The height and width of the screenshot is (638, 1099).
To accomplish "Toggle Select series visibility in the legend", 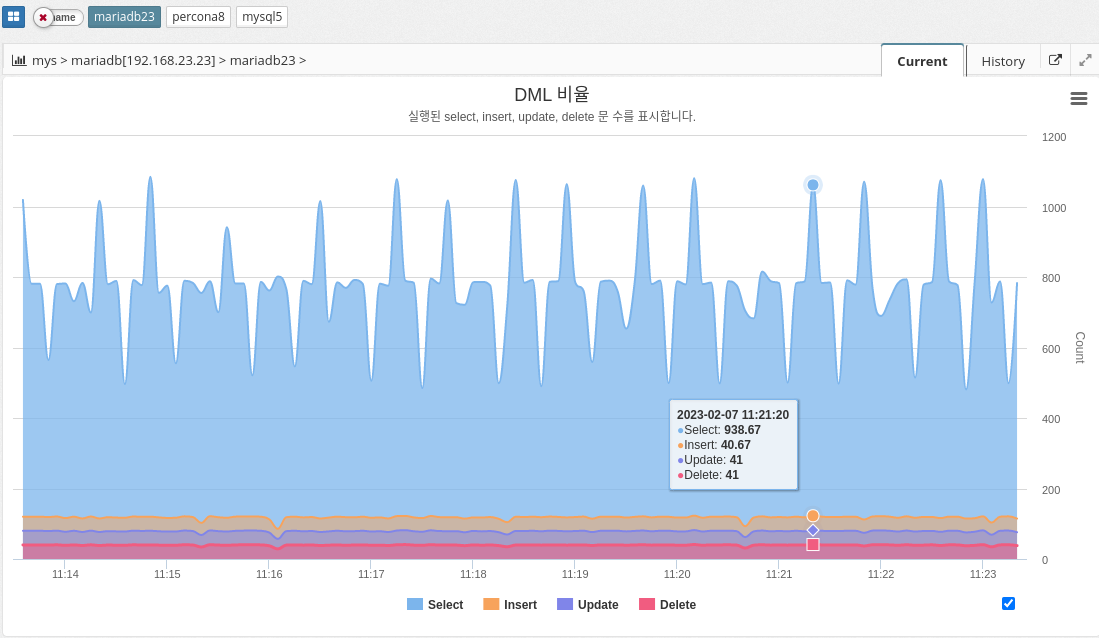I will pyautogui.click(x=435, y=605).
